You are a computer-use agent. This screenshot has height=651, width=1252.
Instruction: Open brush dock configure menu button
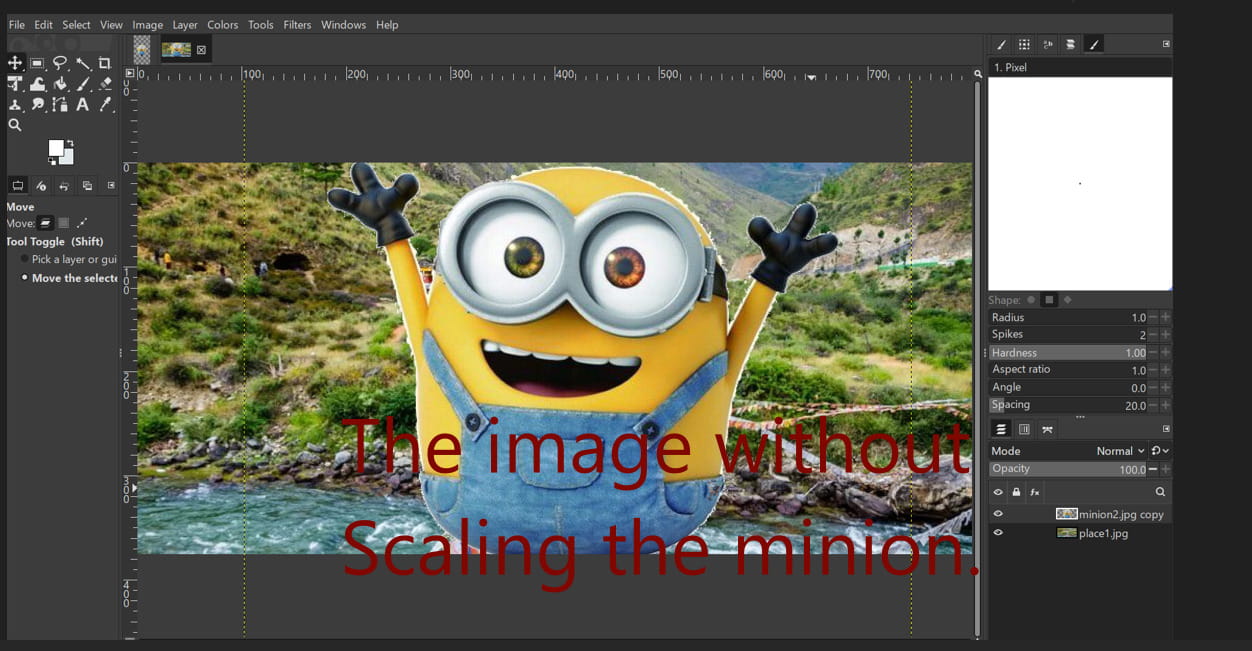1166,44
